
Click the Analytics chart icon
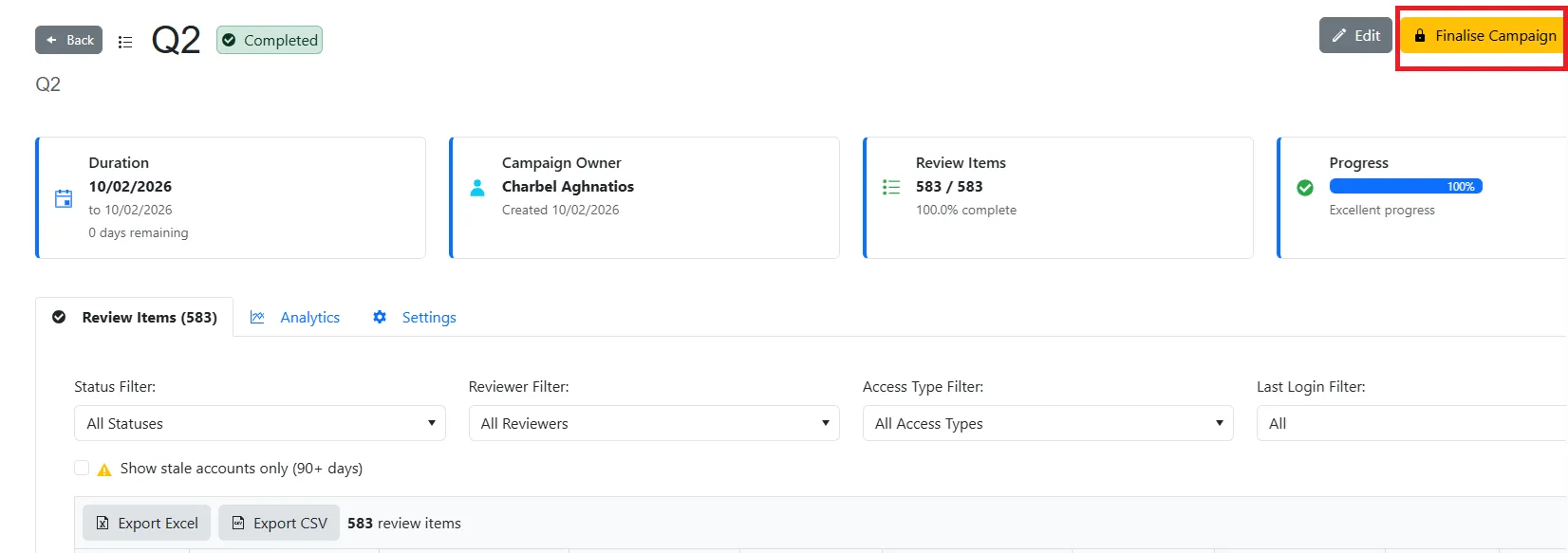click(257, 318)
